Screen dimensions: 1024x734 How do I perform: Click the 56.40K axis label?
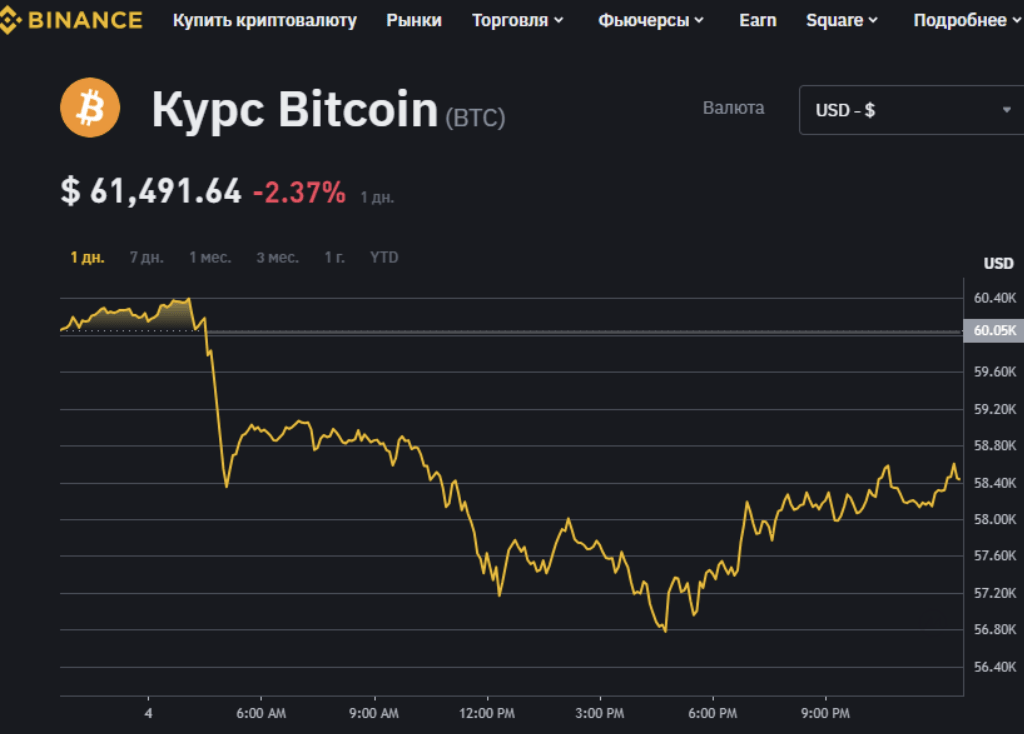pos(995,667)
